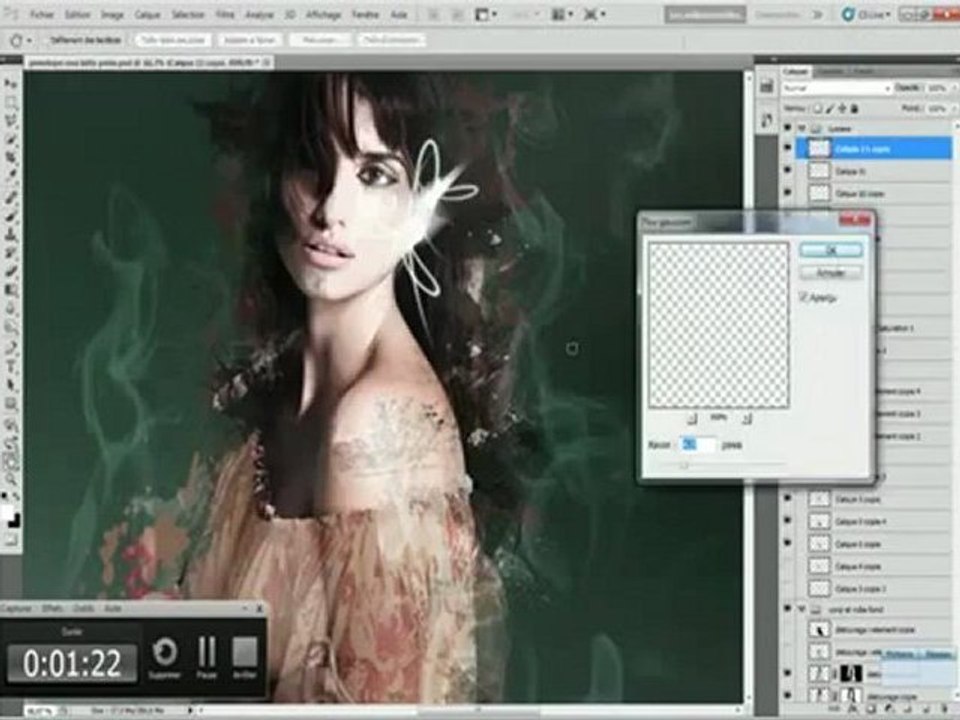This screenshot has width=960, height=720.
Task: Click the Adapter à l'écran button
Action: click(250, 40)
